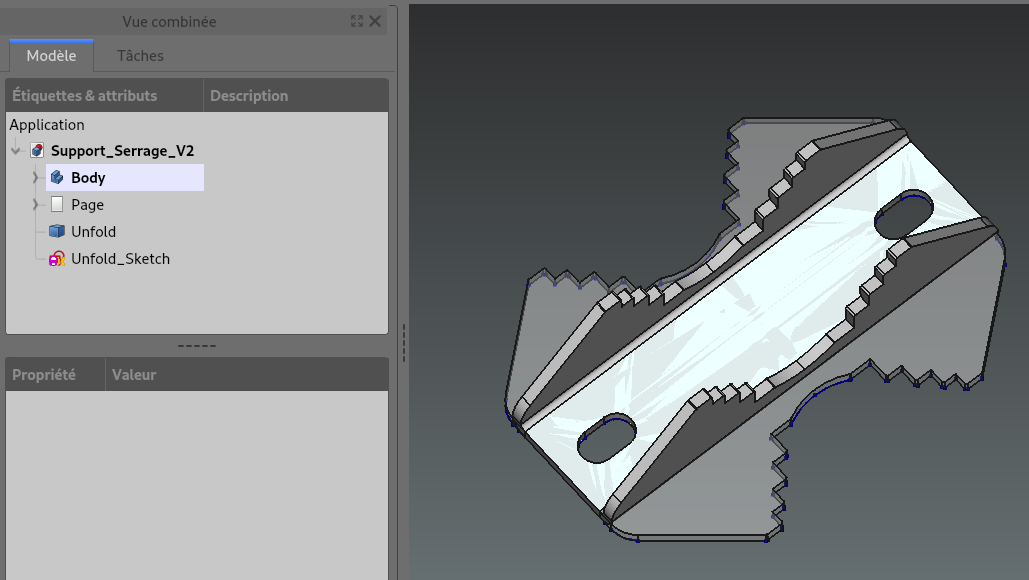Click the vertical splitter beside the 3D view
Image resolution: width=1029 pixels, height=580 pixels.
(x=403, y=341)
